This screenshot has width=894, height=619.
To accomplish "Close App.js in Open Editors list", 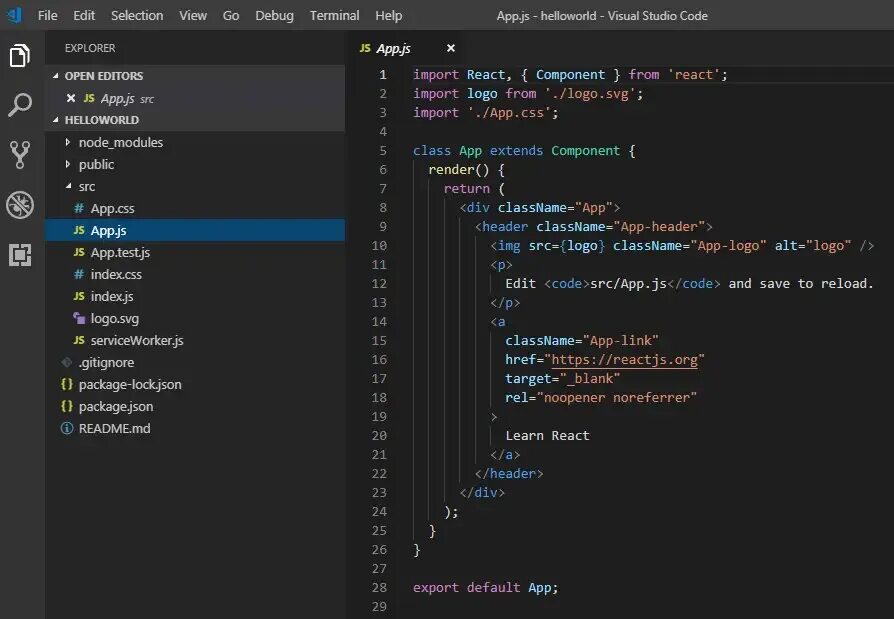I will pos(71,98).
